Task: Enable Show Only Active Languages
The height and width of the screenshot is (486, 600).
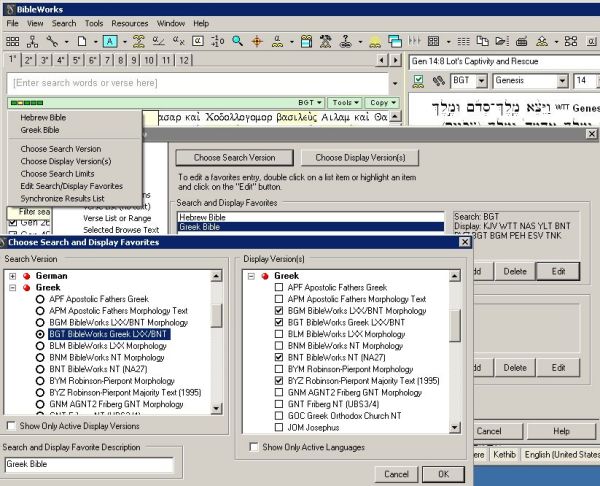Action: point(253,447)
